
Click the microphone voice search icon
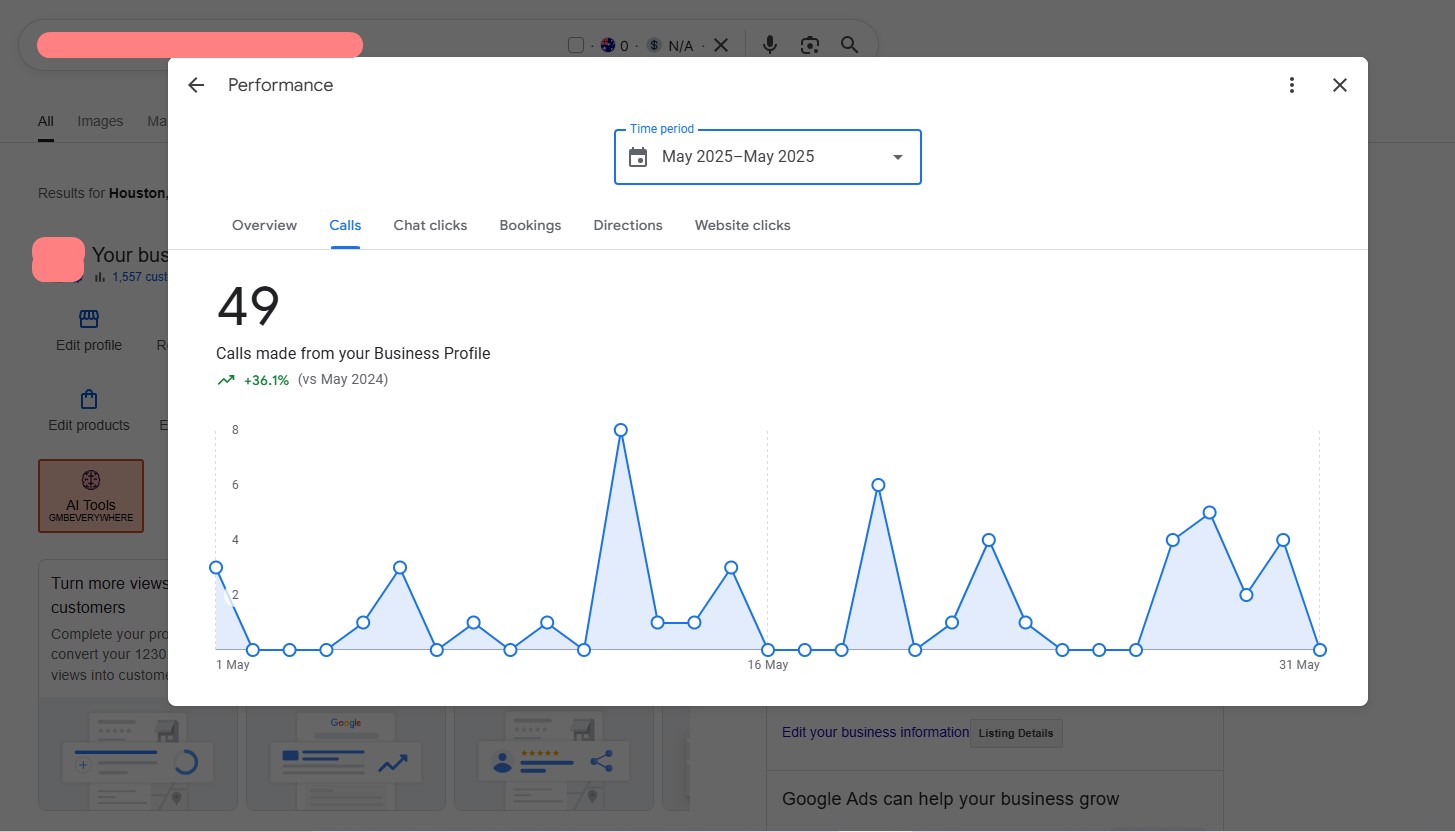pyautogui.click(x=769, y=45)
